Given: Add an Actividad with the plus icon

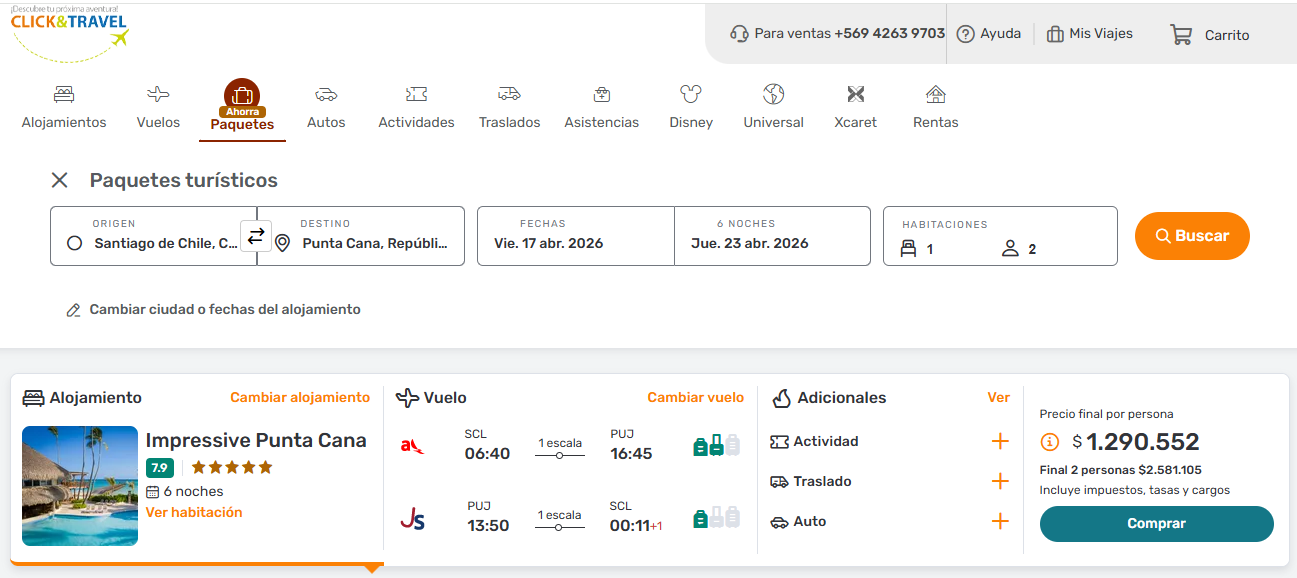Looking at the screenshot, I should pyautogui.click(x=1000, y=442).
